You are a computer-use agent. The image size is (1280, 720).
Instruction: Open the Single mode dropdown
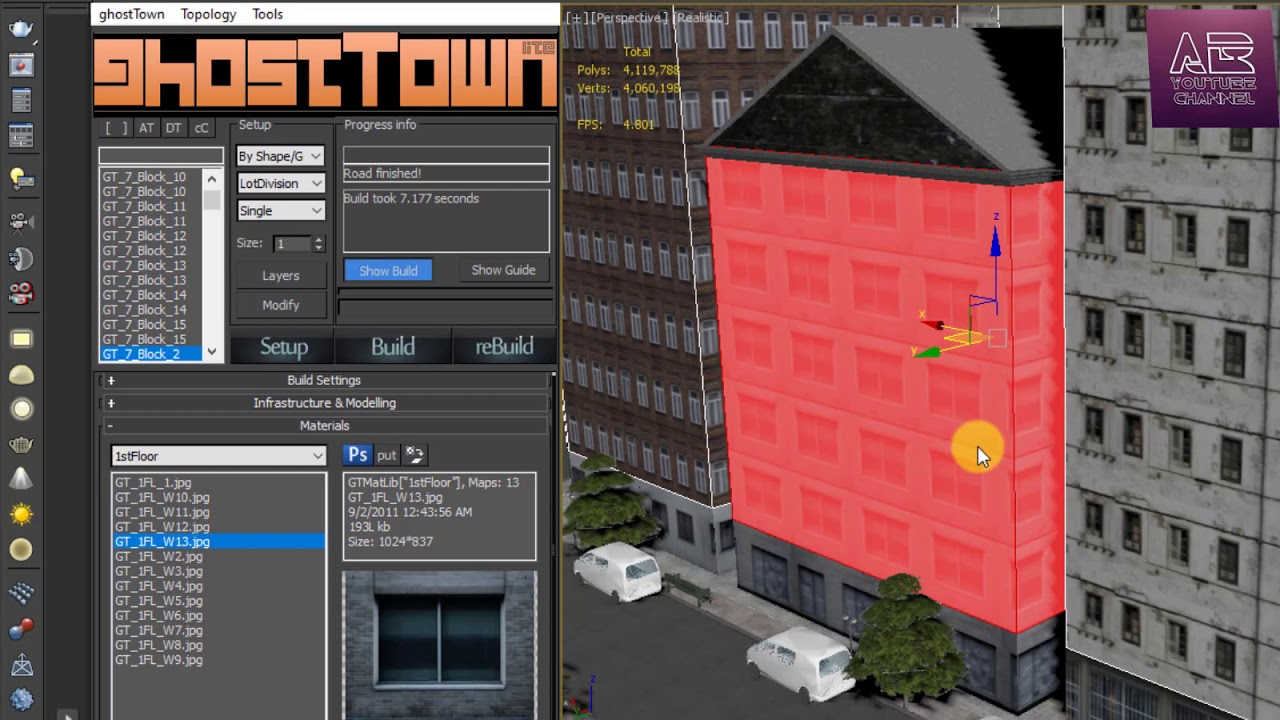[x=280, y=211]
